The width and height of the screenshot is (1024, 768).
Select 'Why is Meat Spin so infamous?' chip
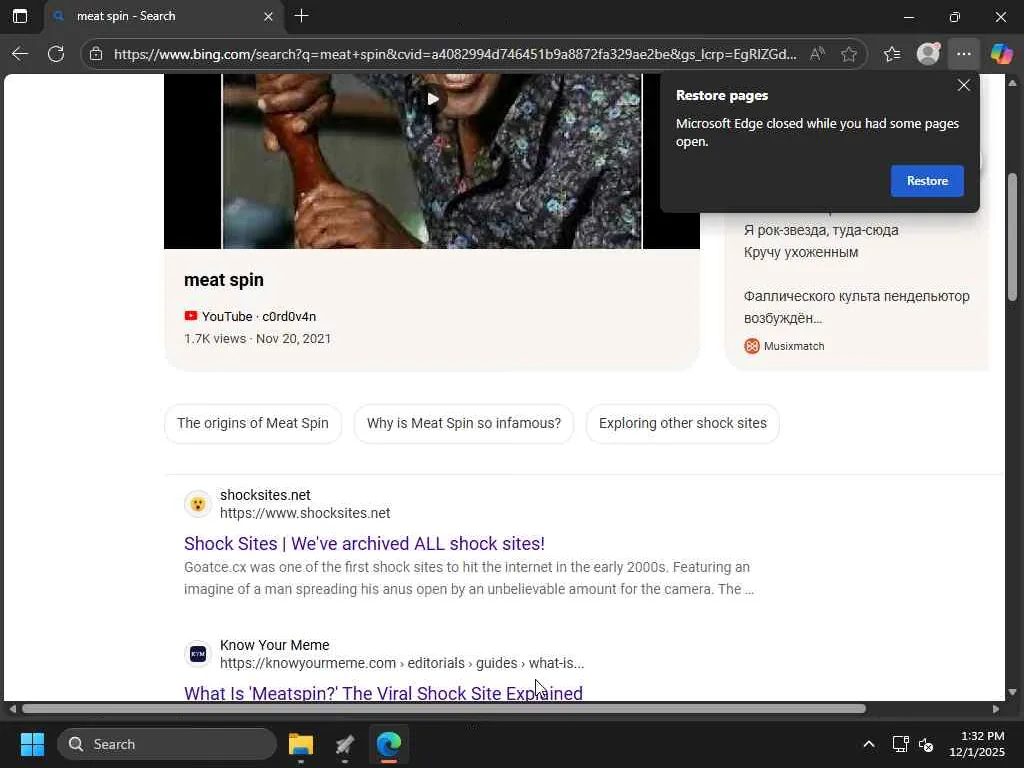(464, 423)
